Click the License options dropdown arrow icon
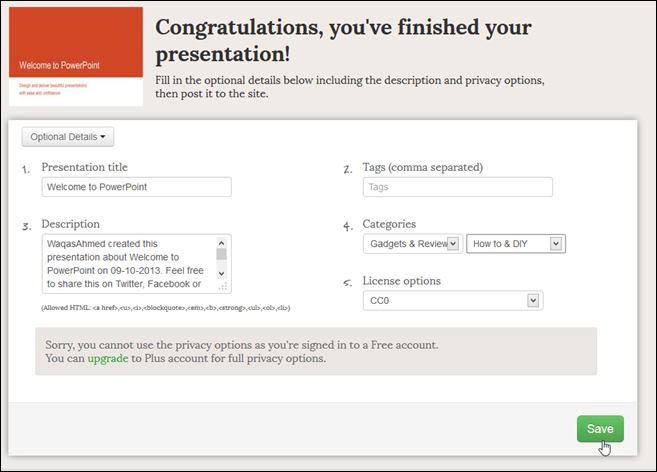 coord(533,301)
